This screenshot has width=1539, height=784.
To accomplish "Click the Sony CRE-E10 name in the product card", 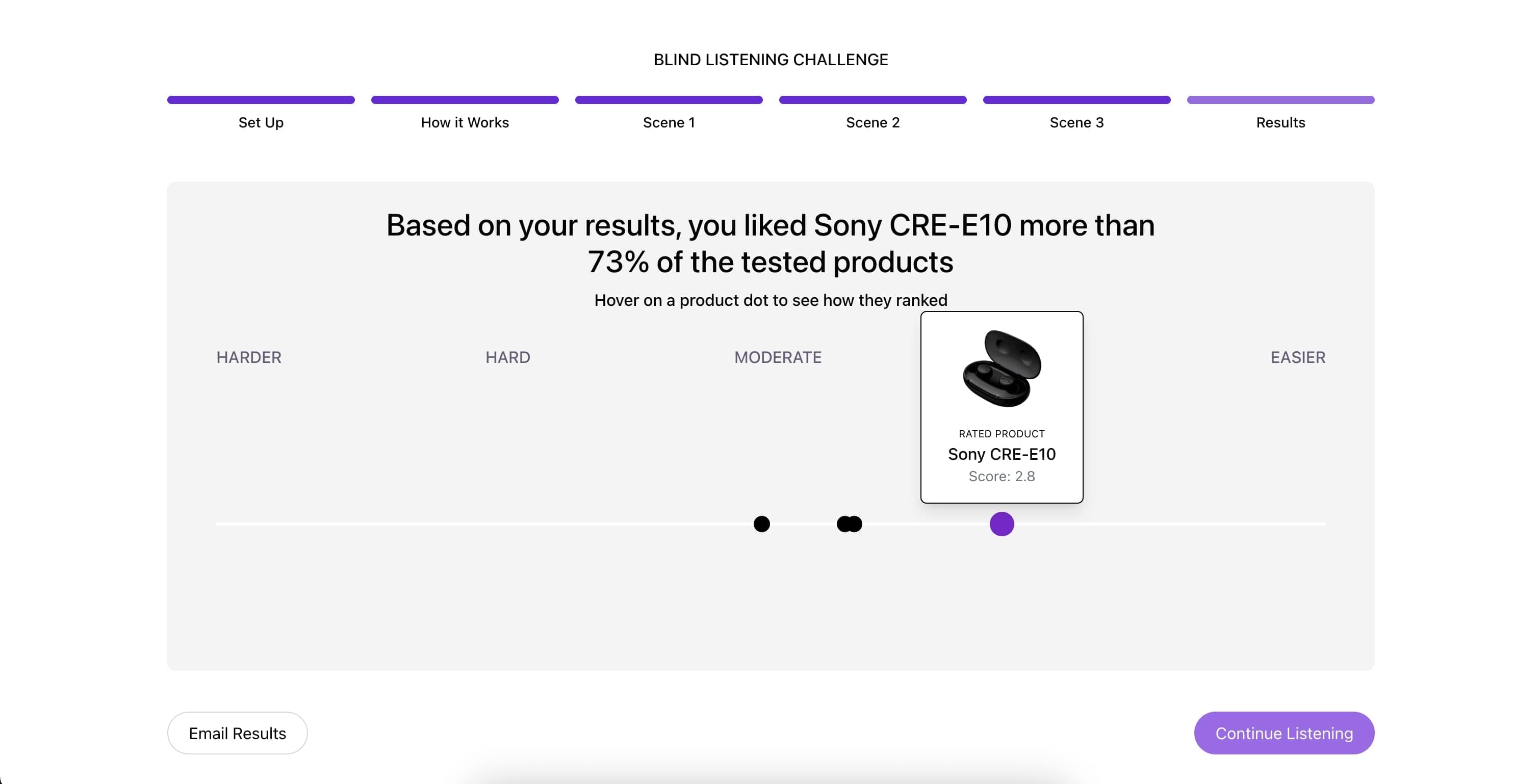I will click(x=1002, y=454).
